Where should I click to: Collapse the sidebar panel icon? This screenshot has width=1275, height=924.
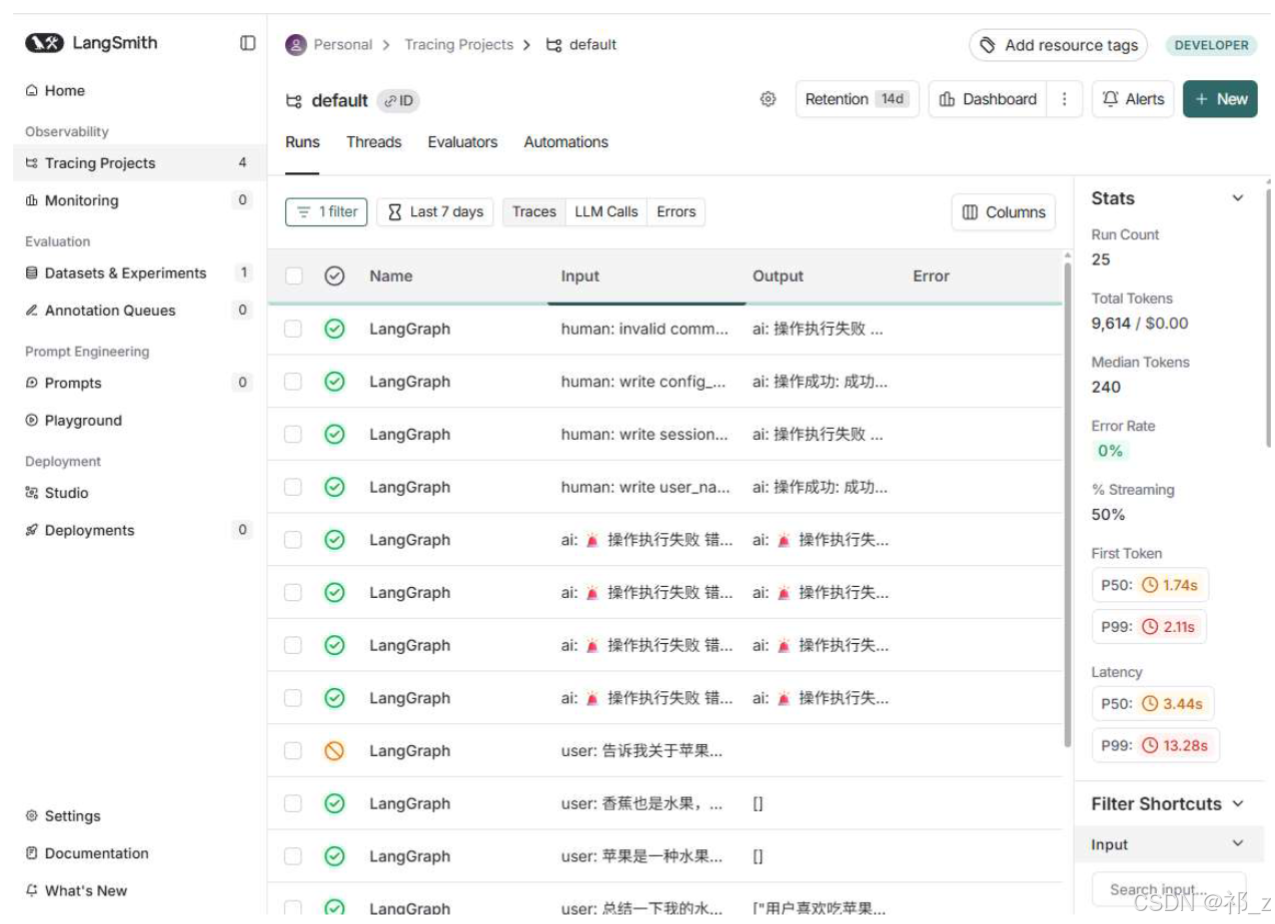(x=247, y=43)
